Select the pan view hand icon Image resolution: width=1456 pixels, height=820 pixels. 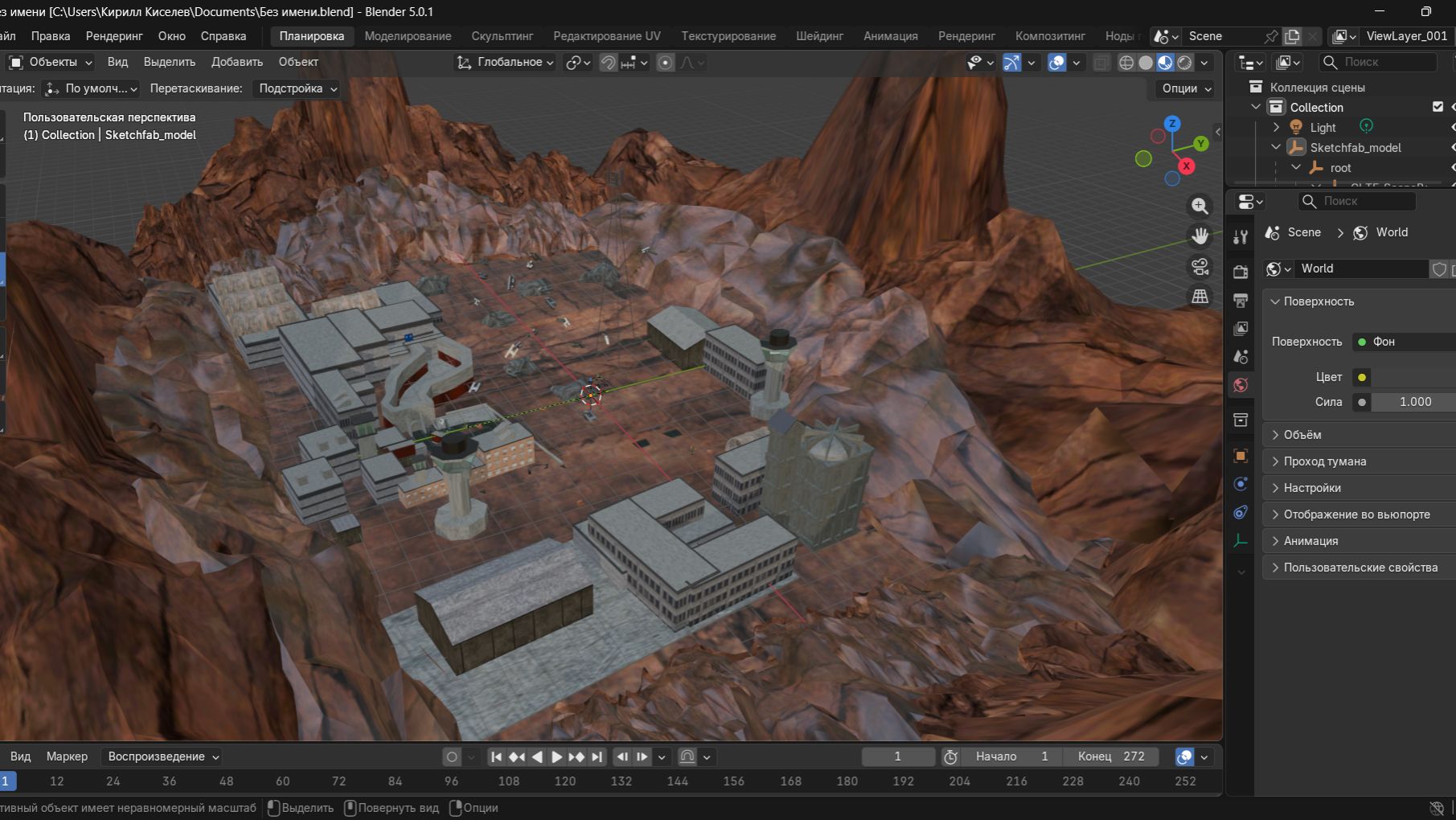(1200, 236)
